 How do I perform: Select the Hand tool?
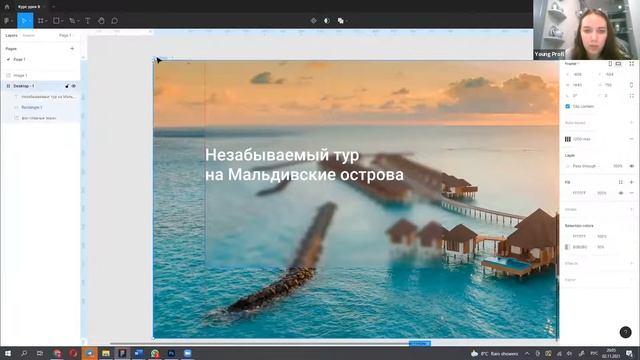coord(101,20)
